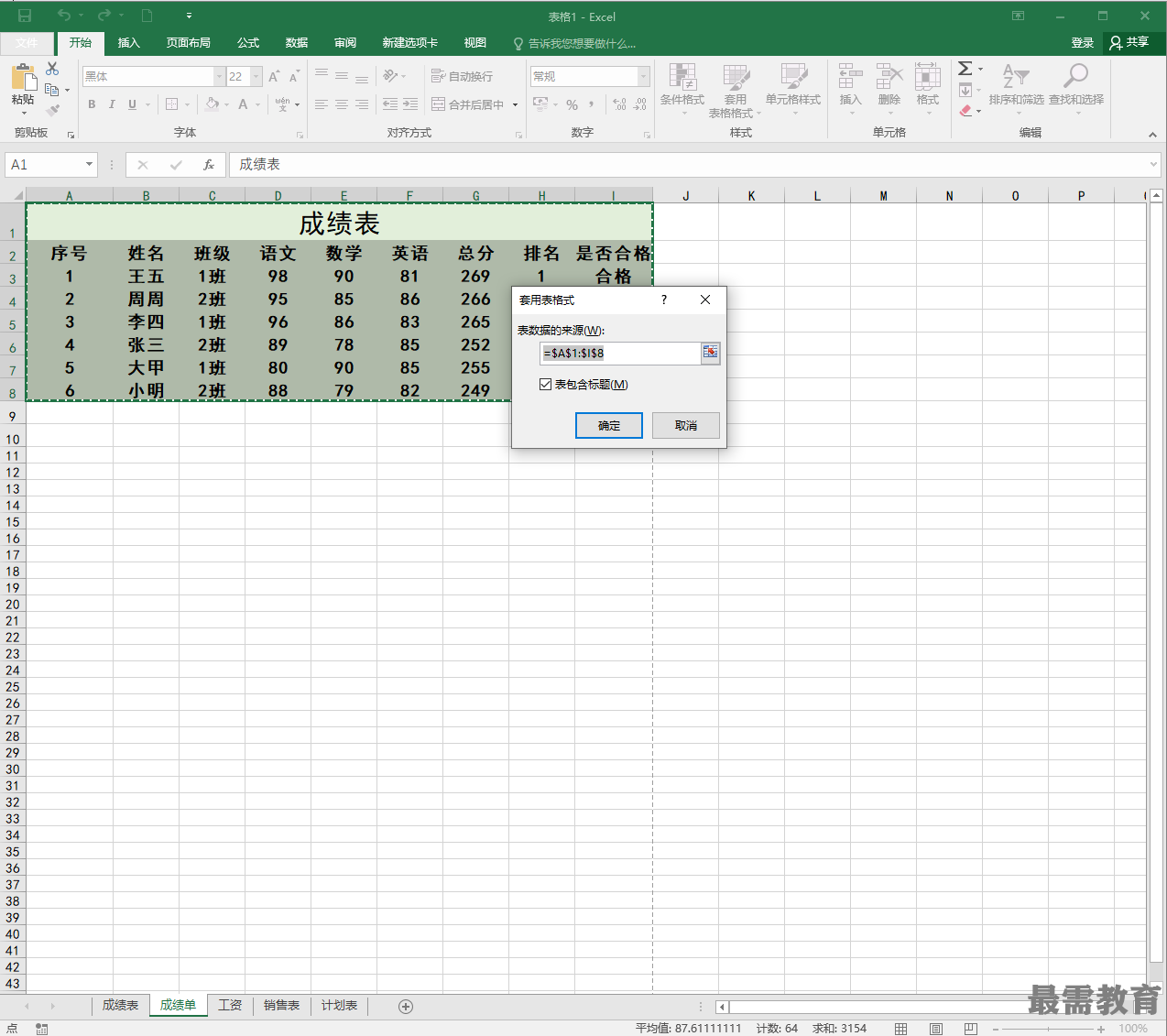Image resolution: width=1167 pixels, height=1036 pixels.
Task: Switch to 插入 ribbon tab
Action: tap(129, 43)
